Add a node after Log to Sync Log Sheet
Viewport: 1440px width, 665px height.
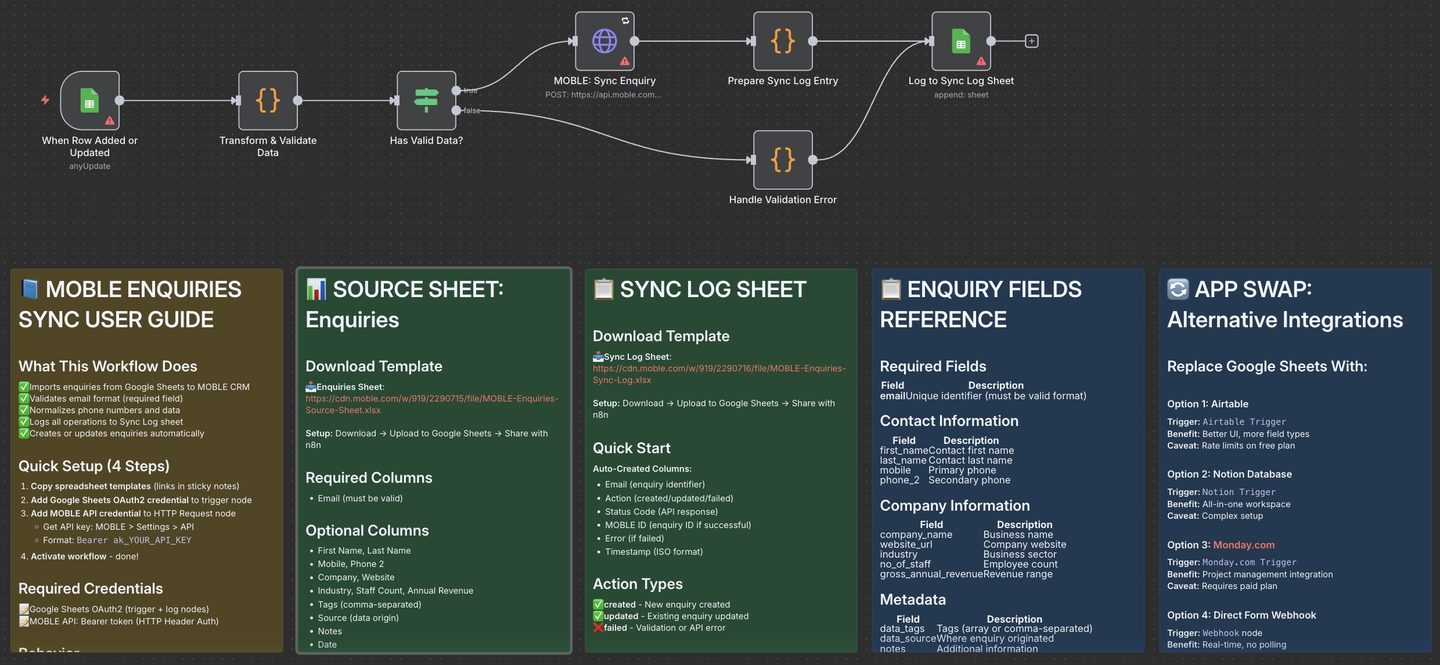pyautogui.click(x=1031, y=41)
